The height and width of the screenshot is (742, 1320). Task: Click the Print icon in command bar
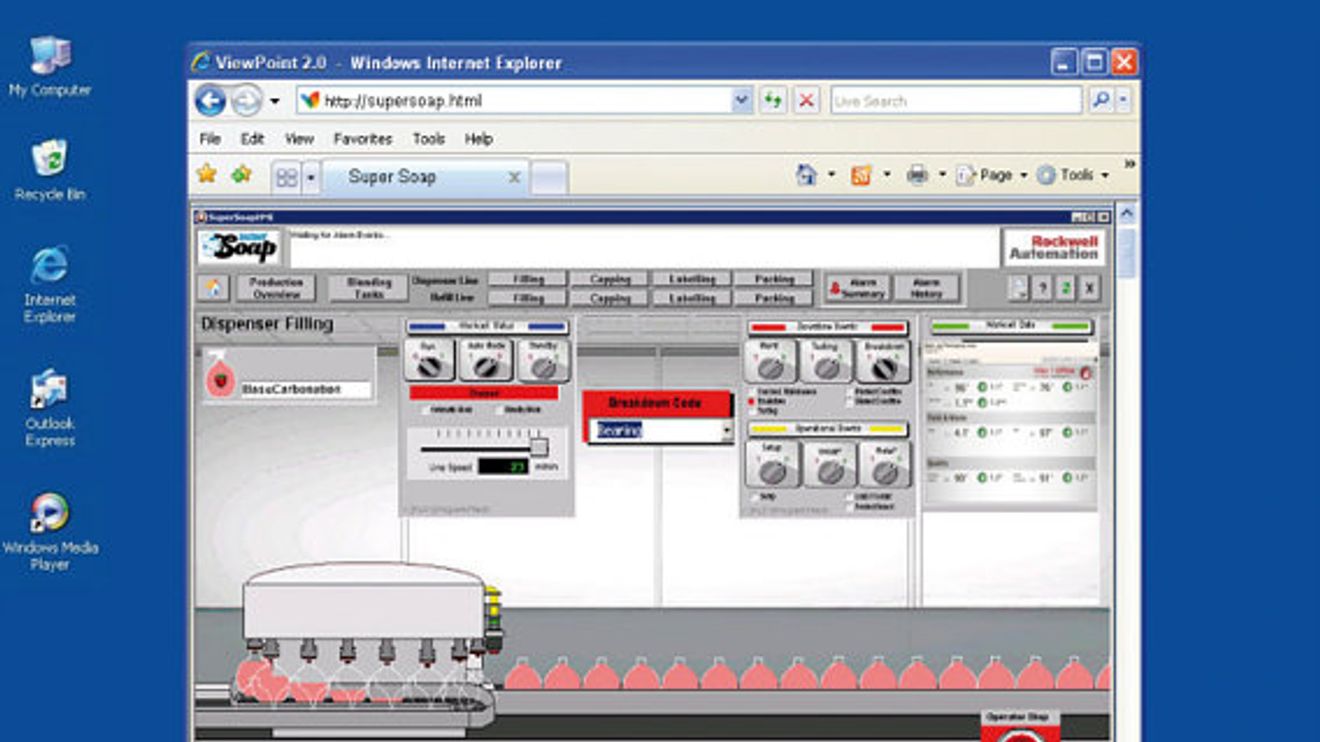917,175
